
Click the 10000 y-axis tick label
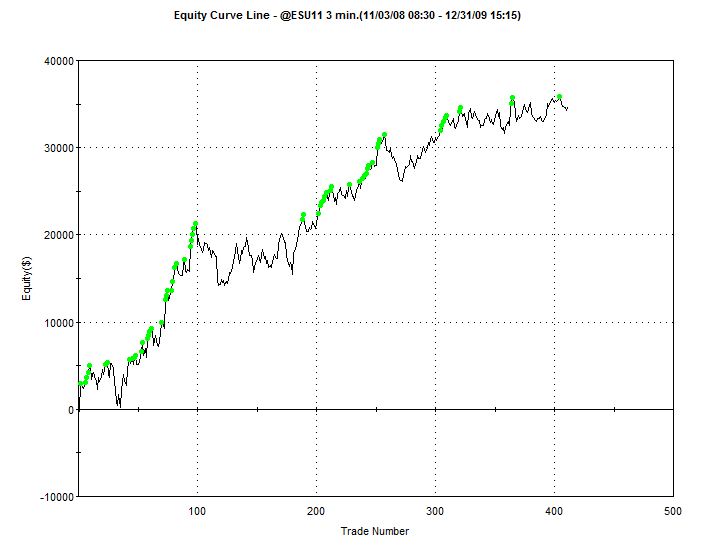coord(55,323)
